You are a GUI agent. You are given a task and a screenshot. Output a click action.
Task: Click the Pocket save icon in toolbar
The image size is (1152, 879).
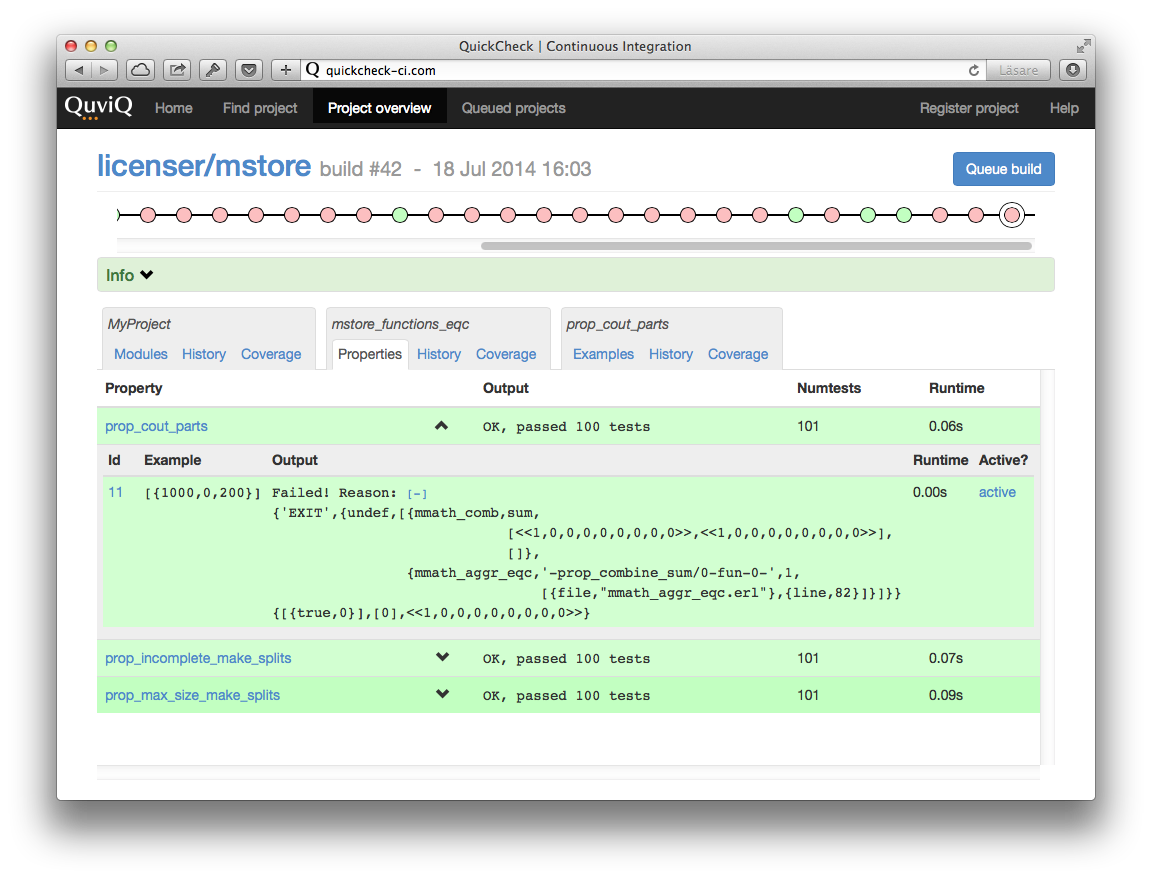tap(249, 70)
